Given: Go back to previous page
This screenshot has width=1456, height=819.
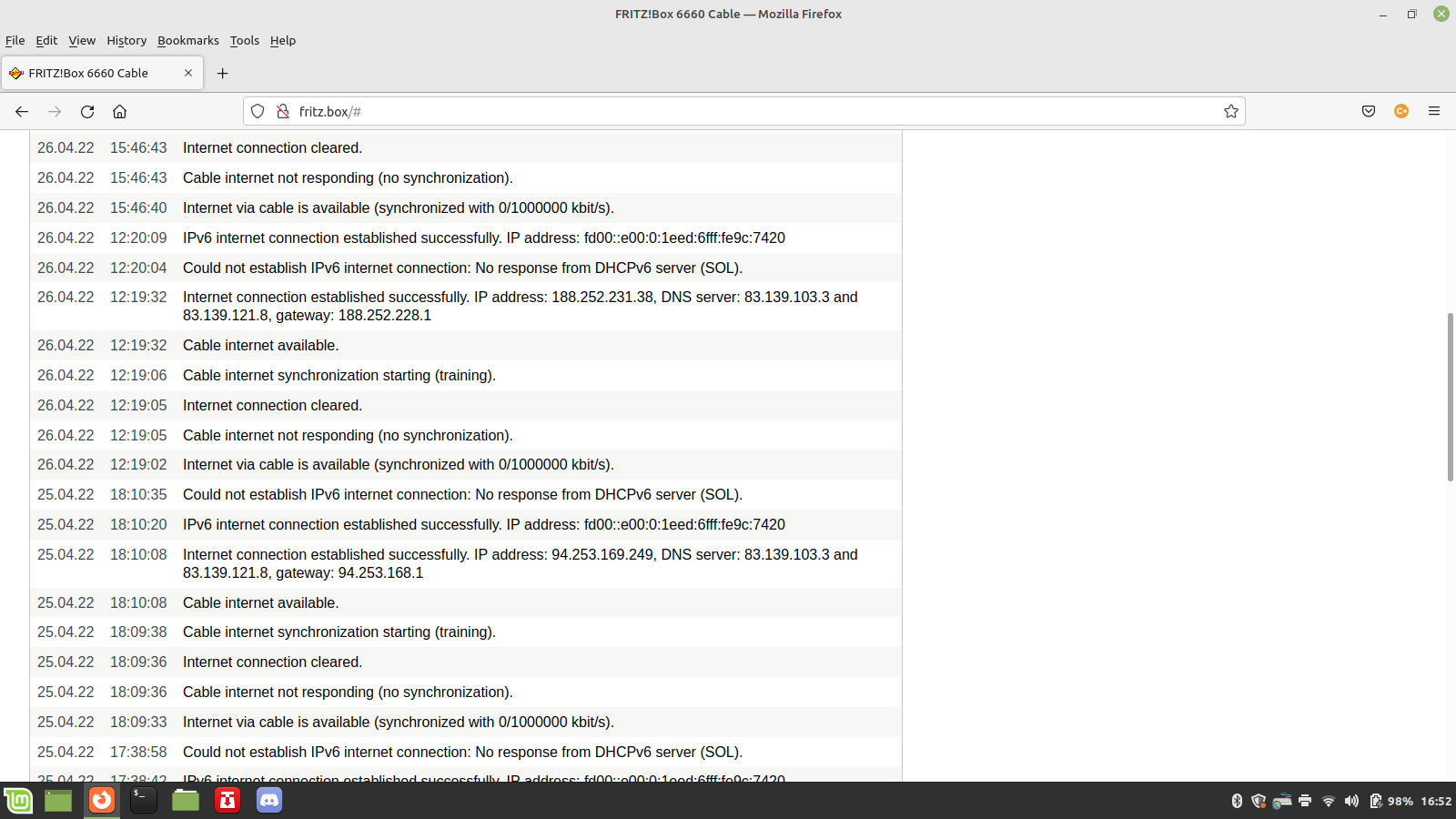Looking at the screenshot, I should pyautogui.click(x=22, y=111).
